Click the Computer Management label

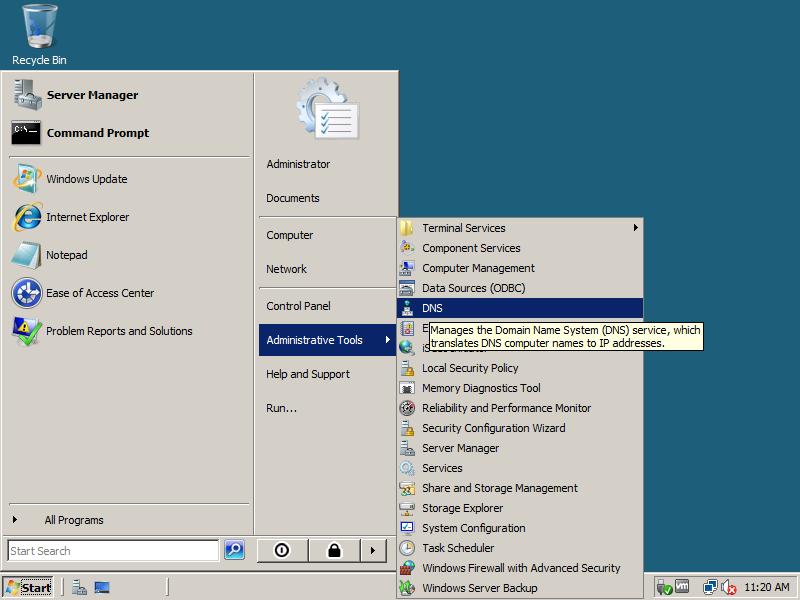point(478,268)
